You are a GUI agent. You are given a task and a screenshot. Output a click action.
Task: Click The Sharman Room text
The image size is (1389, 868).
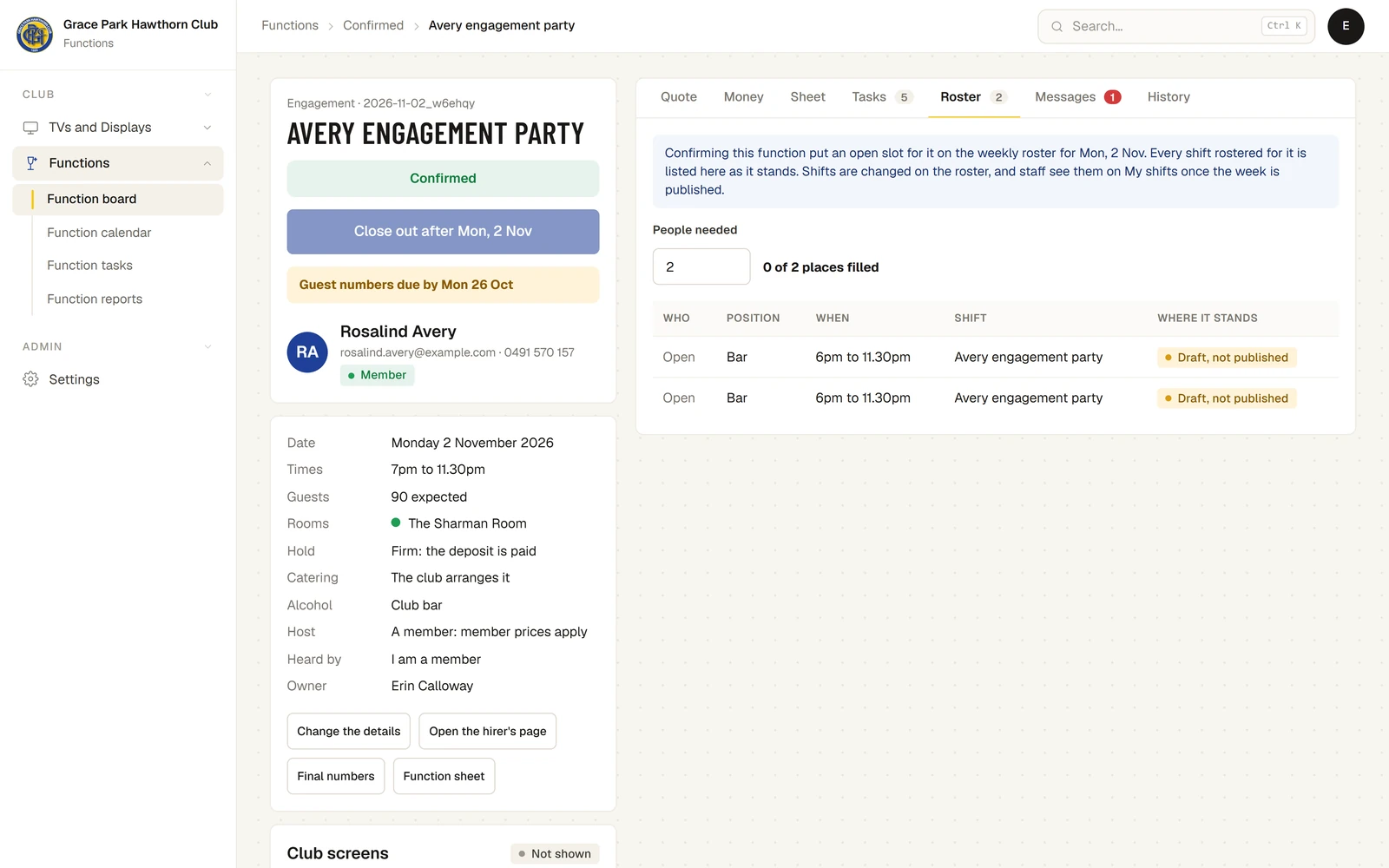(x=467, y=523)
